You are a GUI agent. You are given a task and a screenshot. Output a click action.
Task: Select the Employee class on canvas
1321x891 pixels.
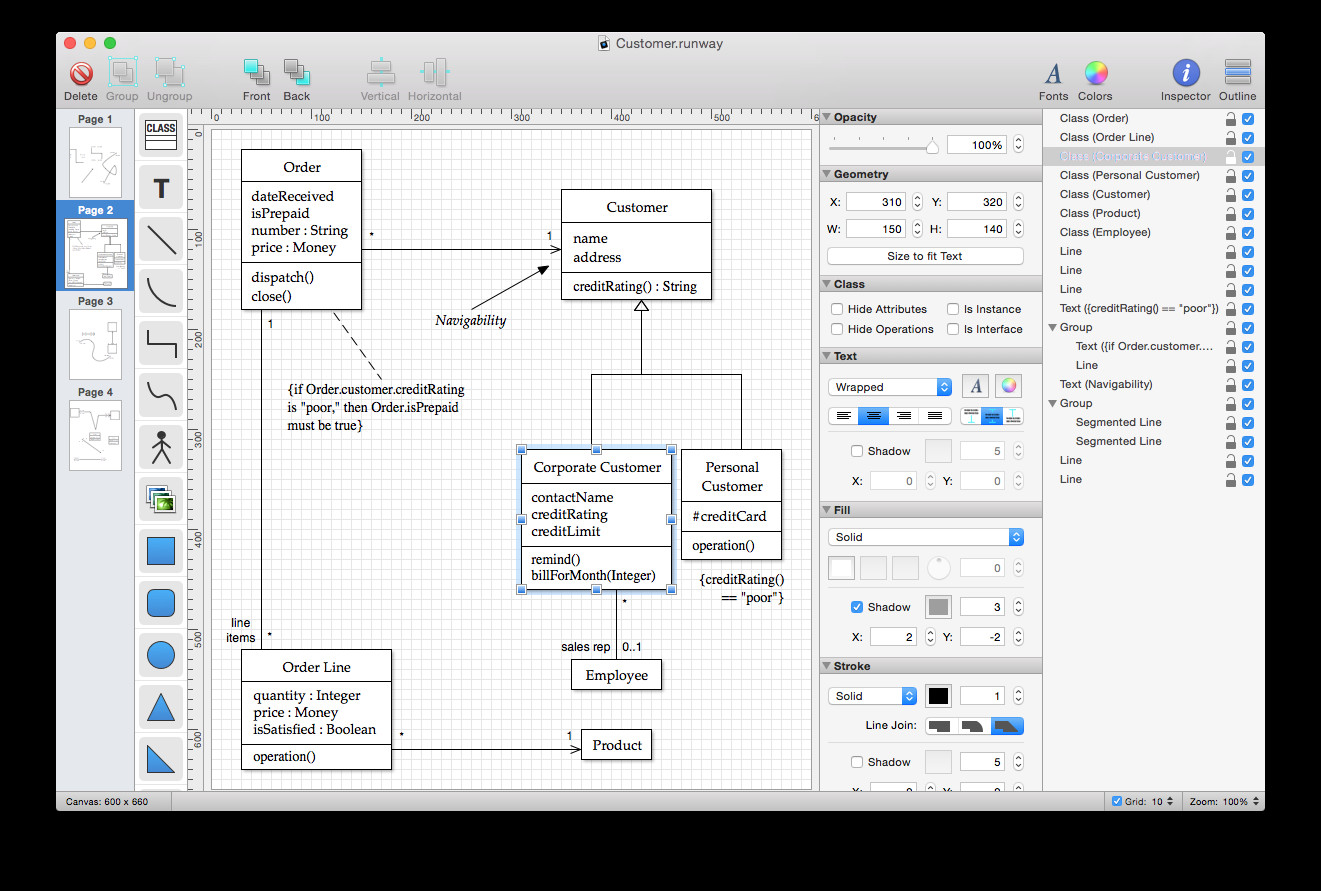tap(616, 675)
